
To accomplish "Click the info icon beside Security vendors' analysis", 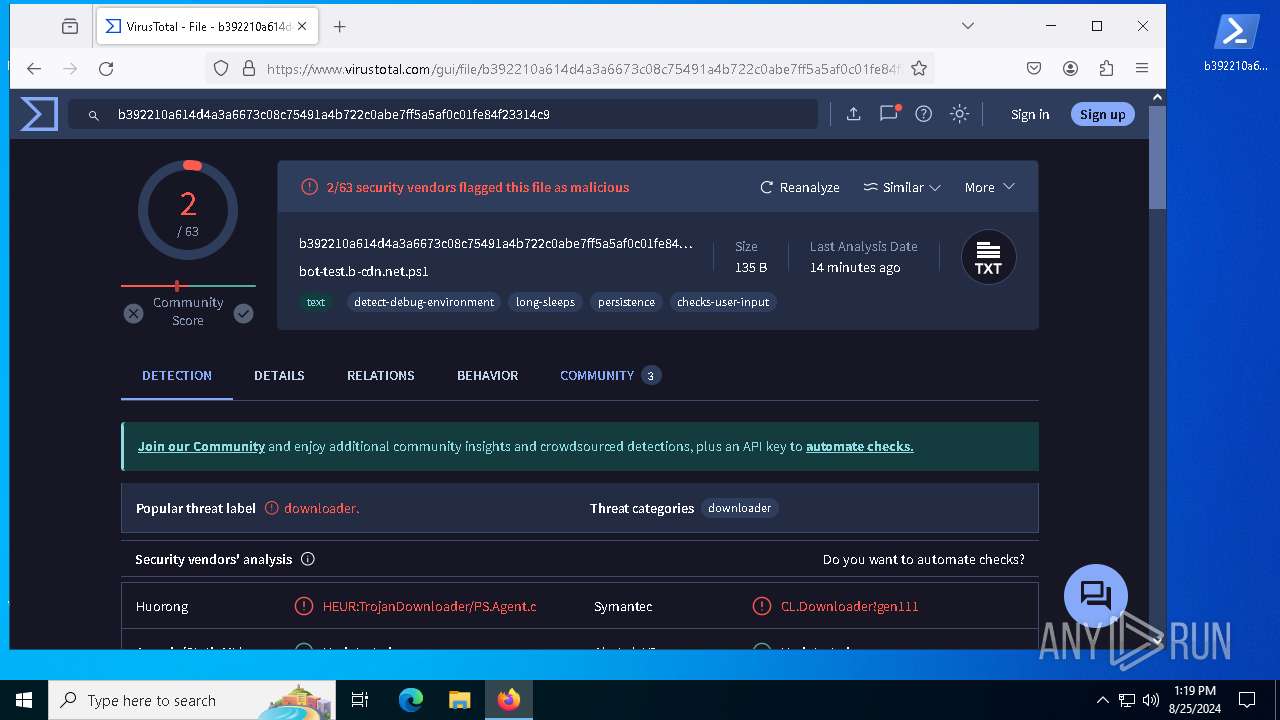I will (308, 559).
